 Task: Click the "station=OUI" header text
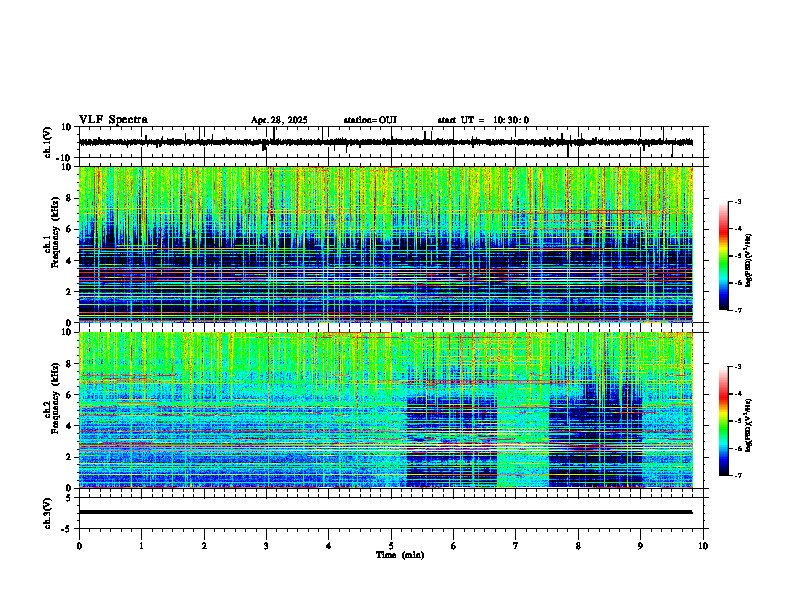click(x=370, y=120)
